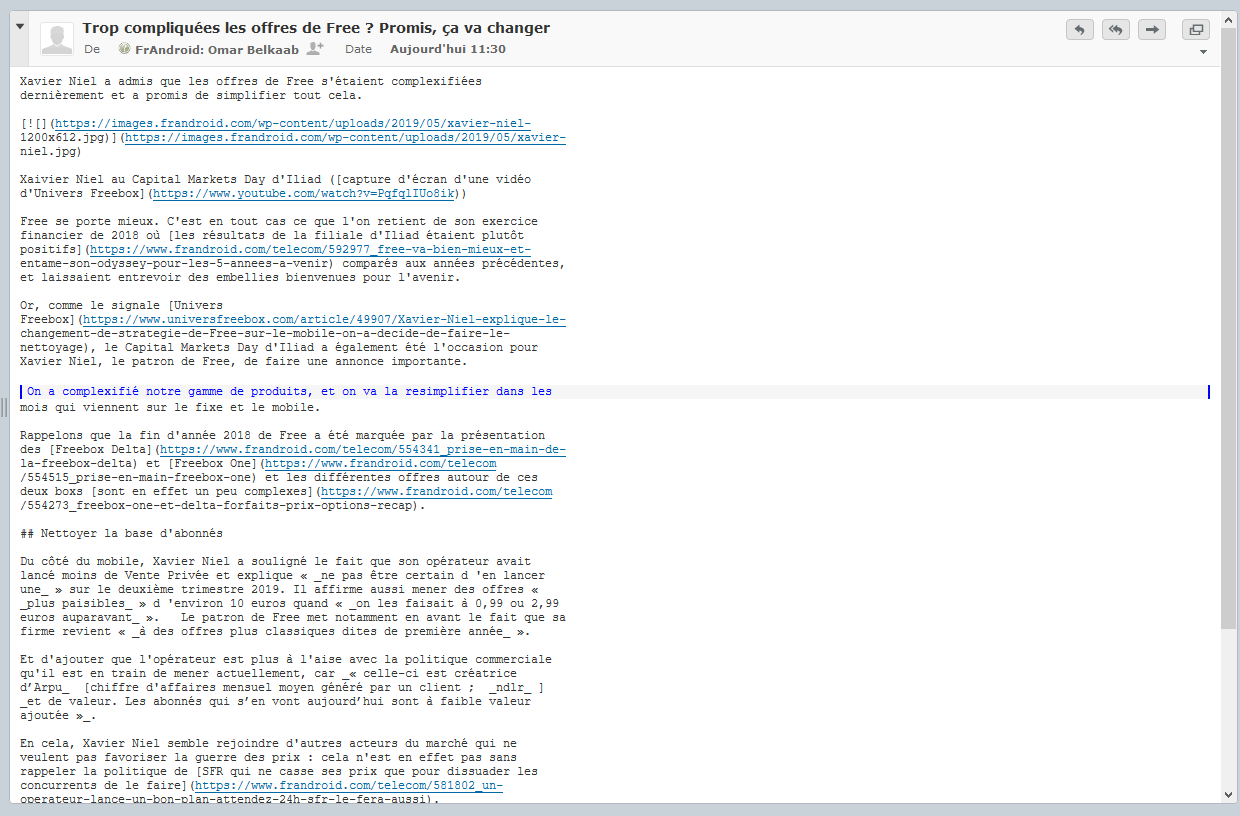Viewport: 1240px width, 816px height.
Task: Click the sender avatar placeholder
Action: 57,38
